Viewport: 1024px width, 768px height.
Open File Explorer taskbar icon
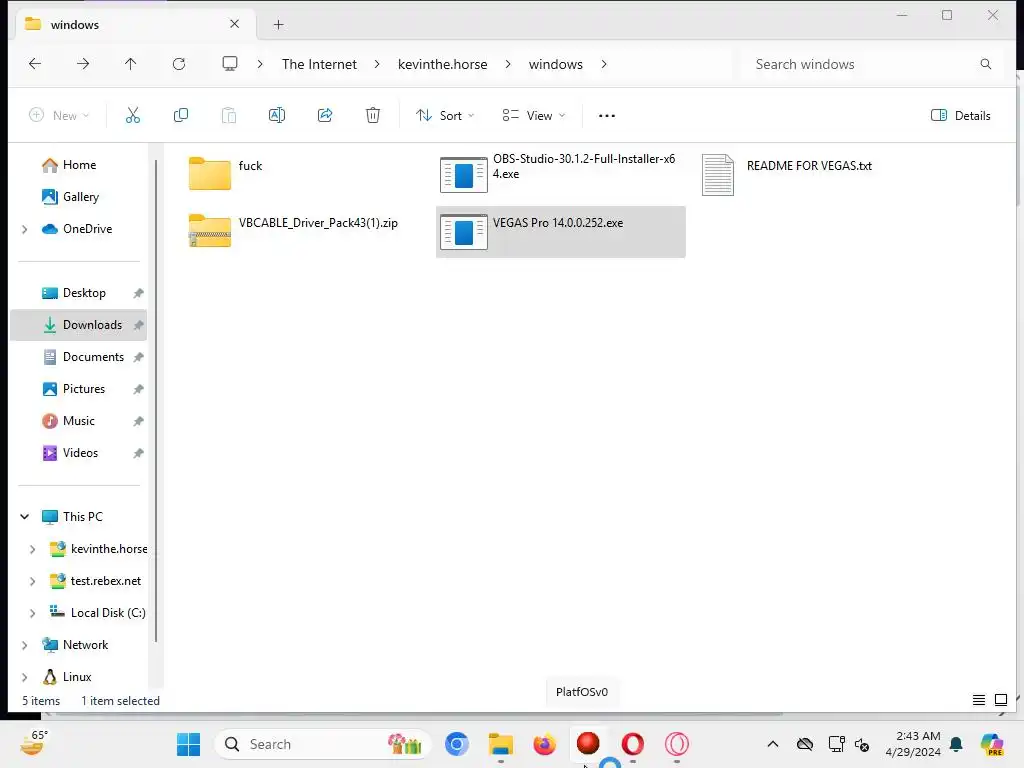[501, 744]
